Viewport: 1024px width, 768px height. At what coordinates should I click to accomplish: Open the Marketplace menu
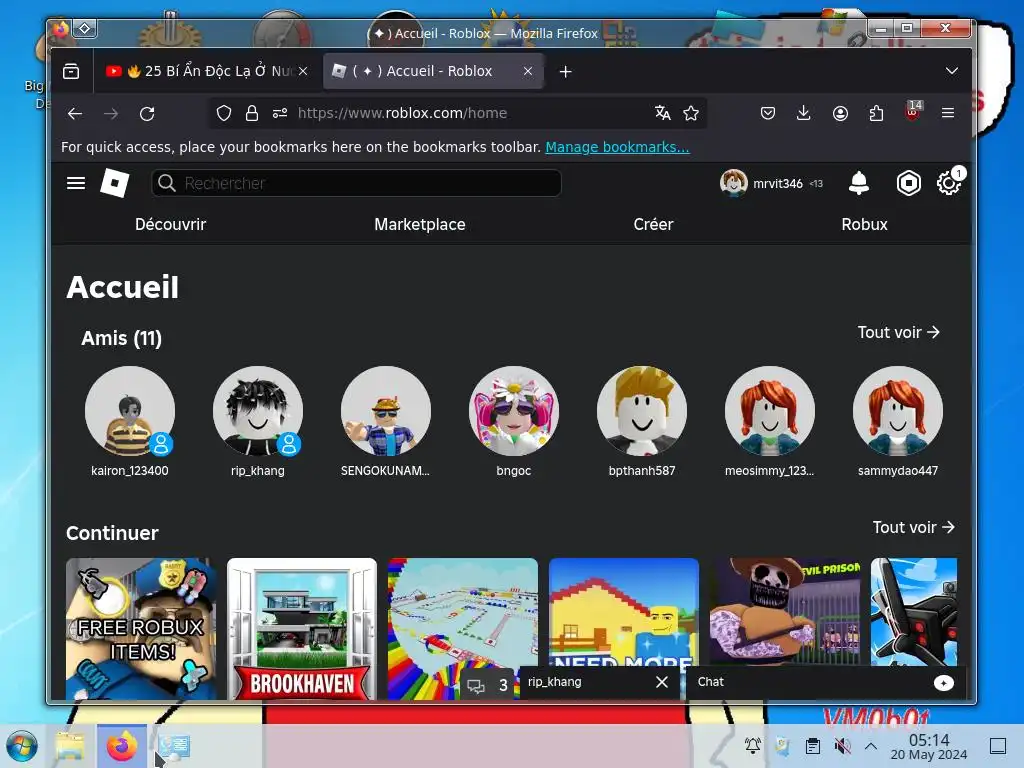coord(420,225)
